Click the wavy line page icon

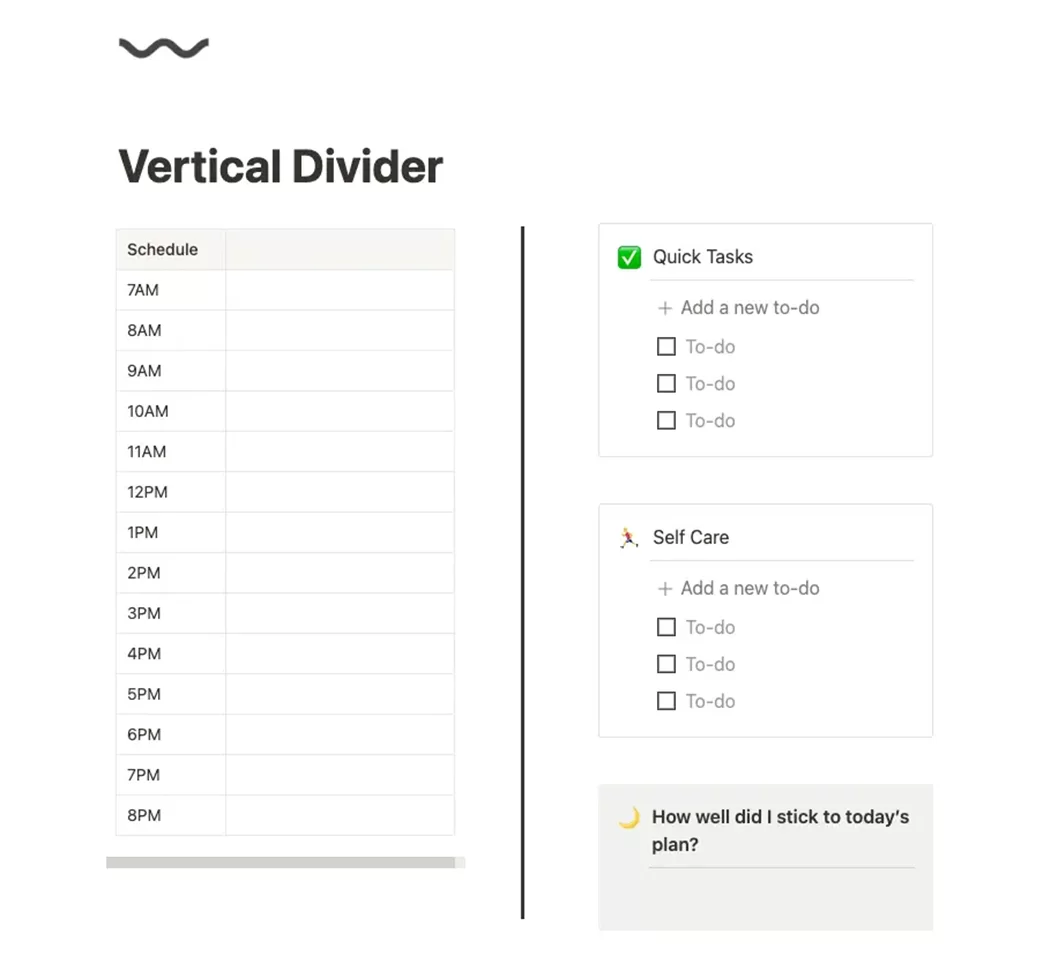164,48
